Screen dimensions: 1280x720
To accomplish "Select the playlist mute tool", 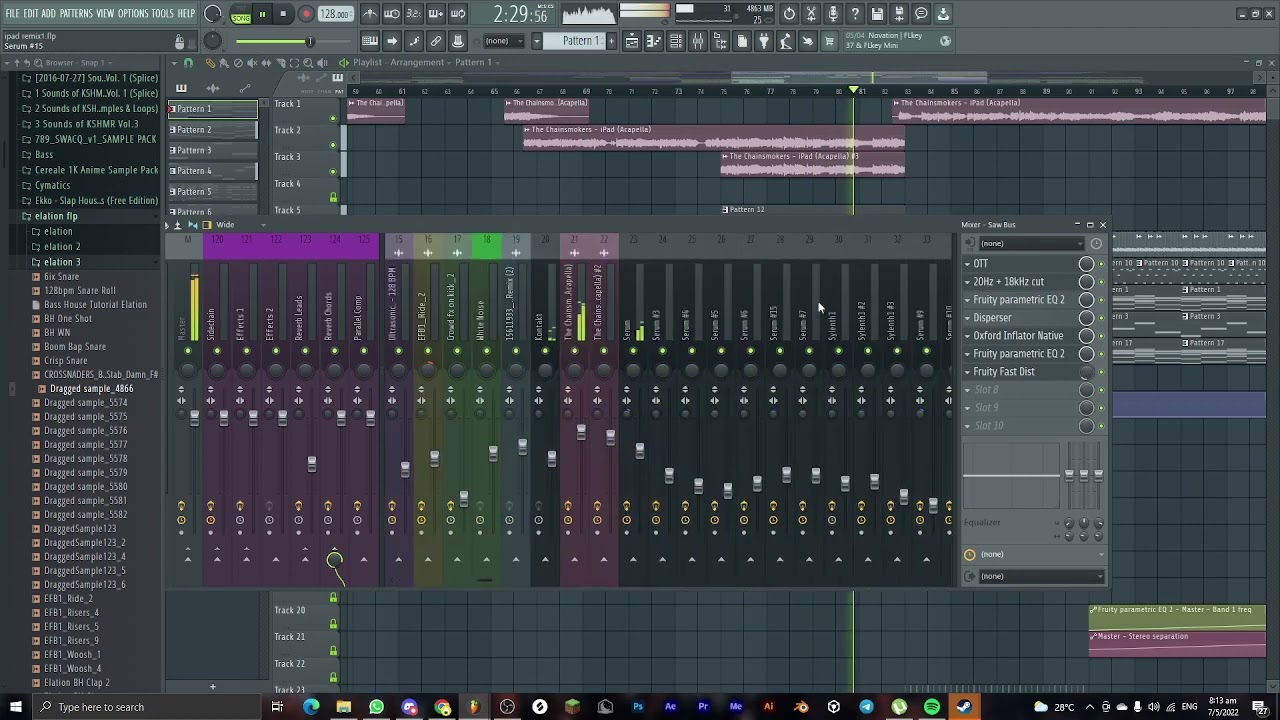I will coord(252,62).
